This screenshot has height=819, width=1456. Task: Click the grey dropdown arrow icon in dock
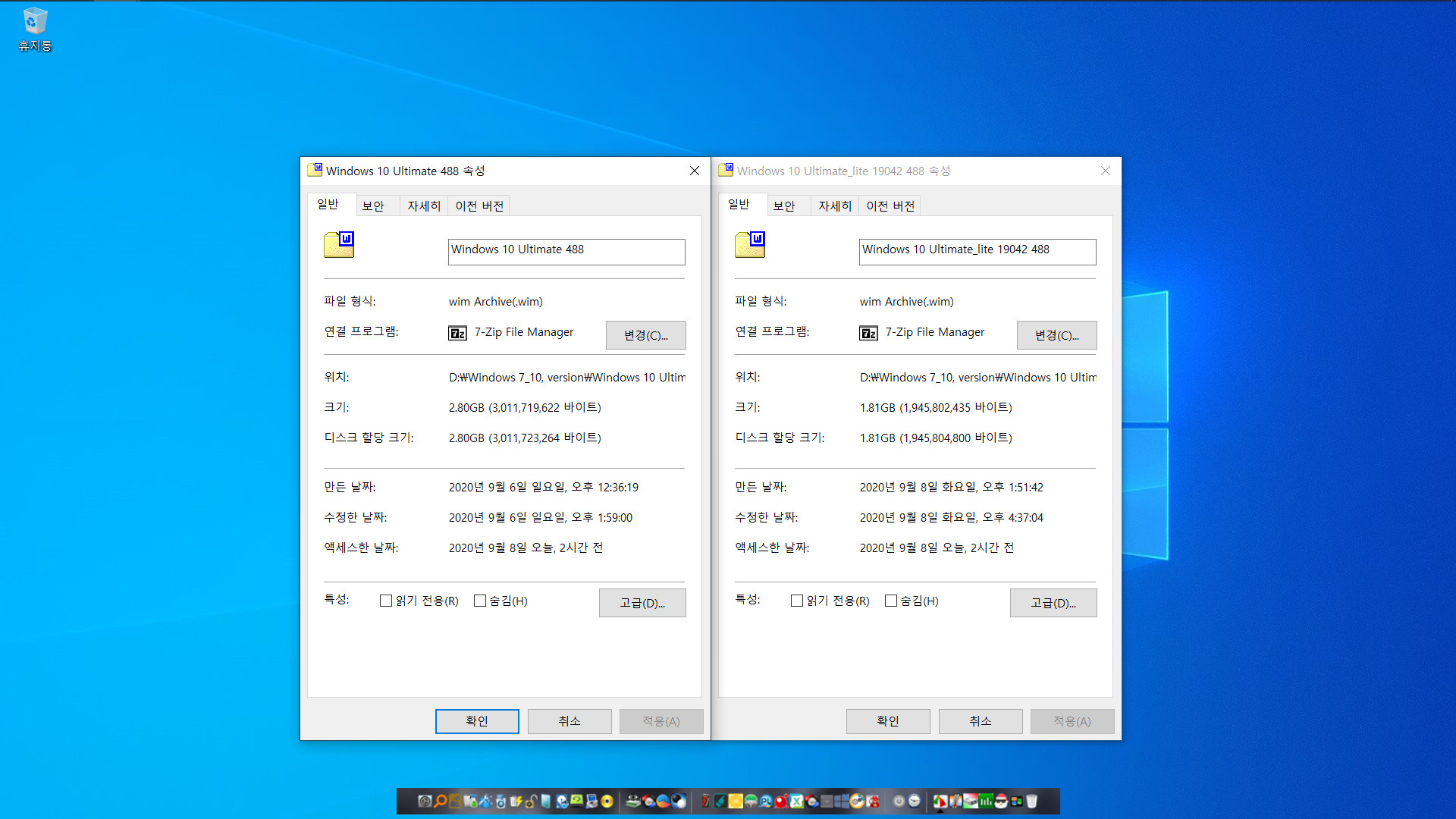(x=827, y=801)
